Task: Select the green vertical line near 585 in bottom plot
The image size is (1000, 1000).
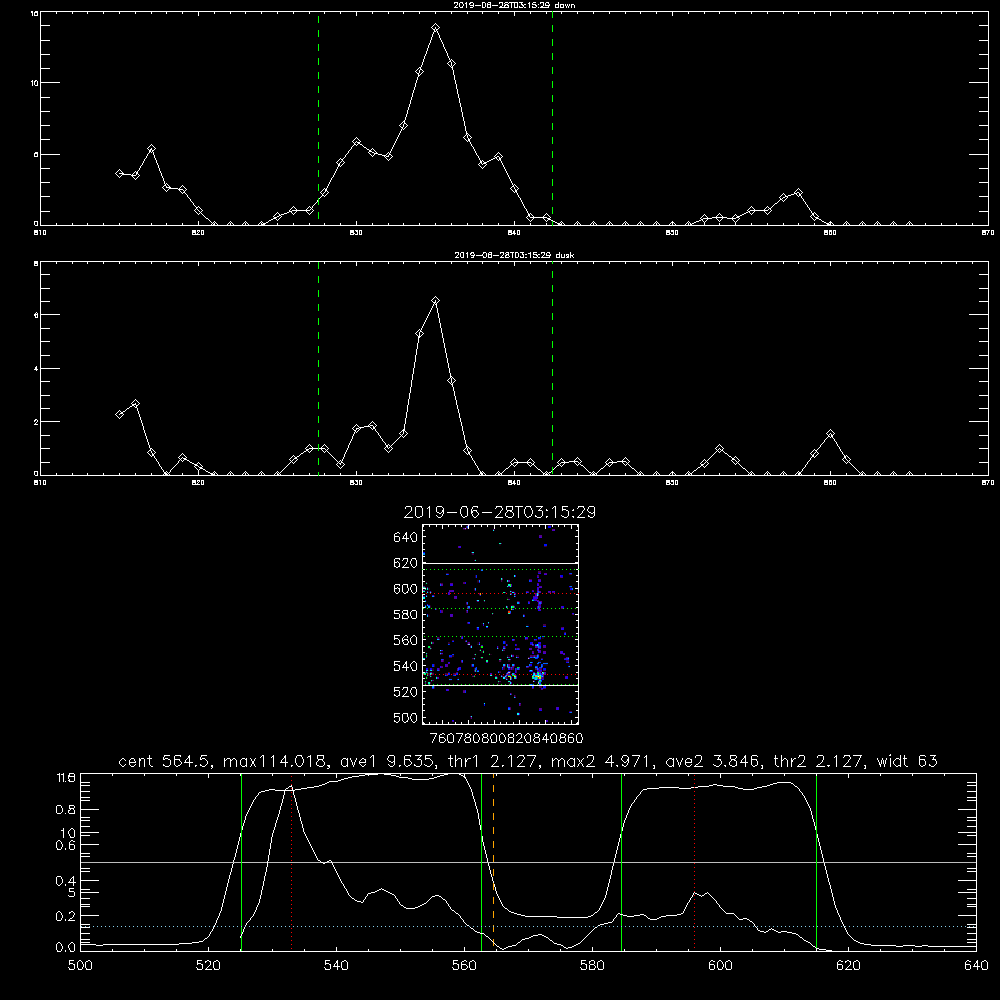Action: click(621, 861)
